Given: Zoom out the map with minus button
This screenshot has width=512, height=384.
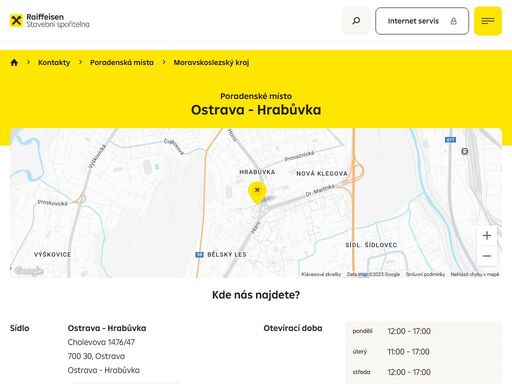Looking at the screenshot, I should [487, 256].
